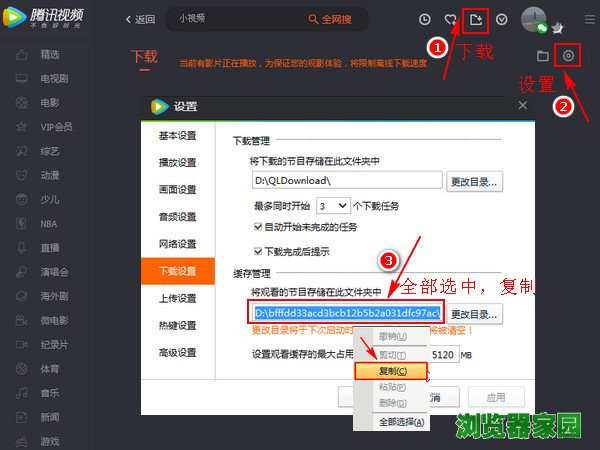This screenshot has height=450, width=600.
Task: Toggle 下载完成后提示 checkbox
Action: [259, 251]
